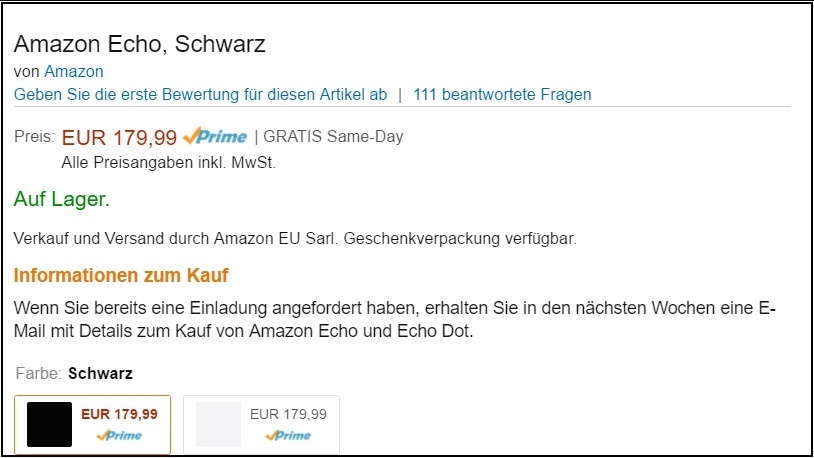Open the 111 beantwortete Fragen link
Image resolution: width=814 pixels, height=458 pixels.
pos(502,95)
